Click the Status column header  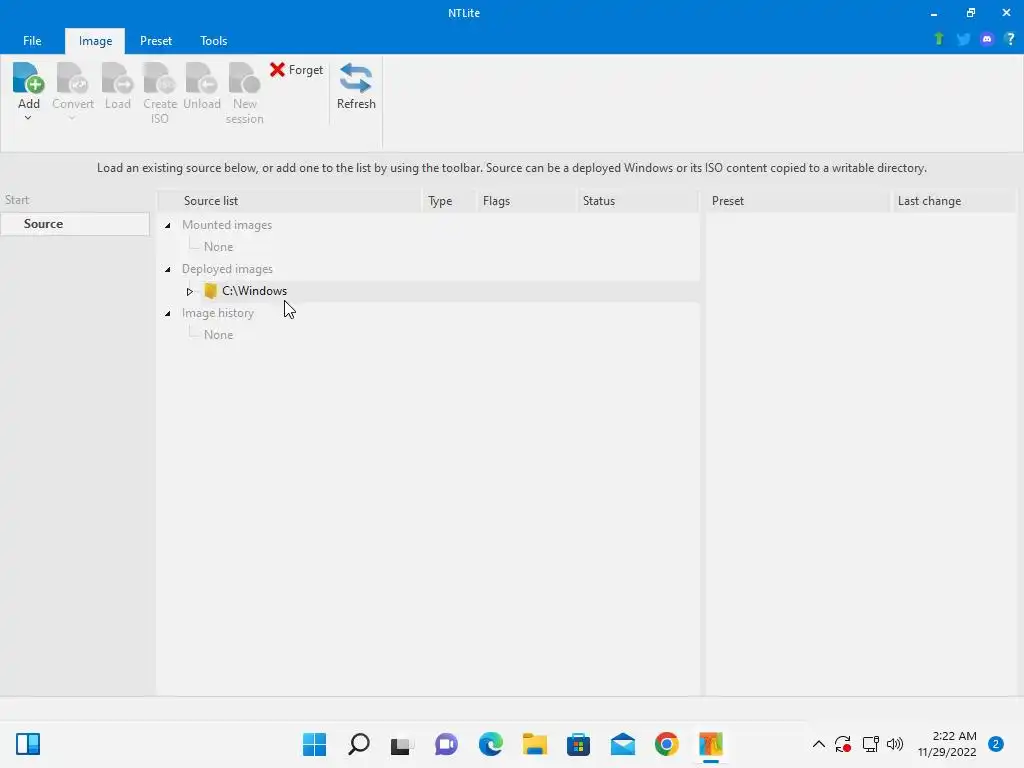pyautogui.click(x=638, y=200)
